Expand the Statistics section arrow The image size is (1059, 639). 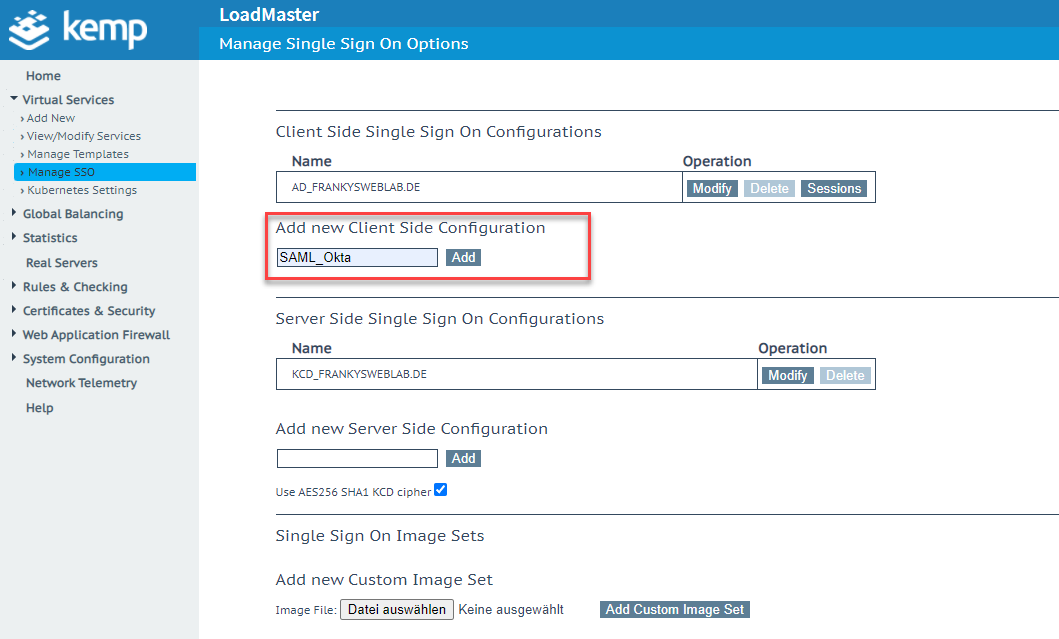[x=14, y=237]
